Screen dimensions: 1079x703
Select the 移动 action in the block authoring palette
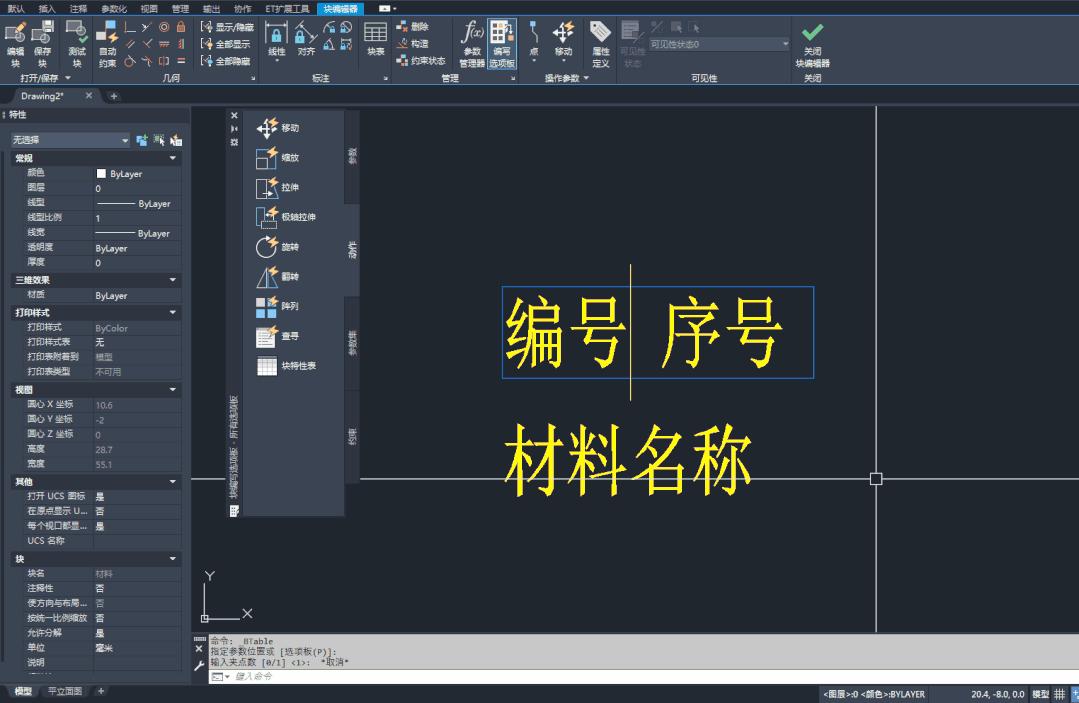[283, 129]
